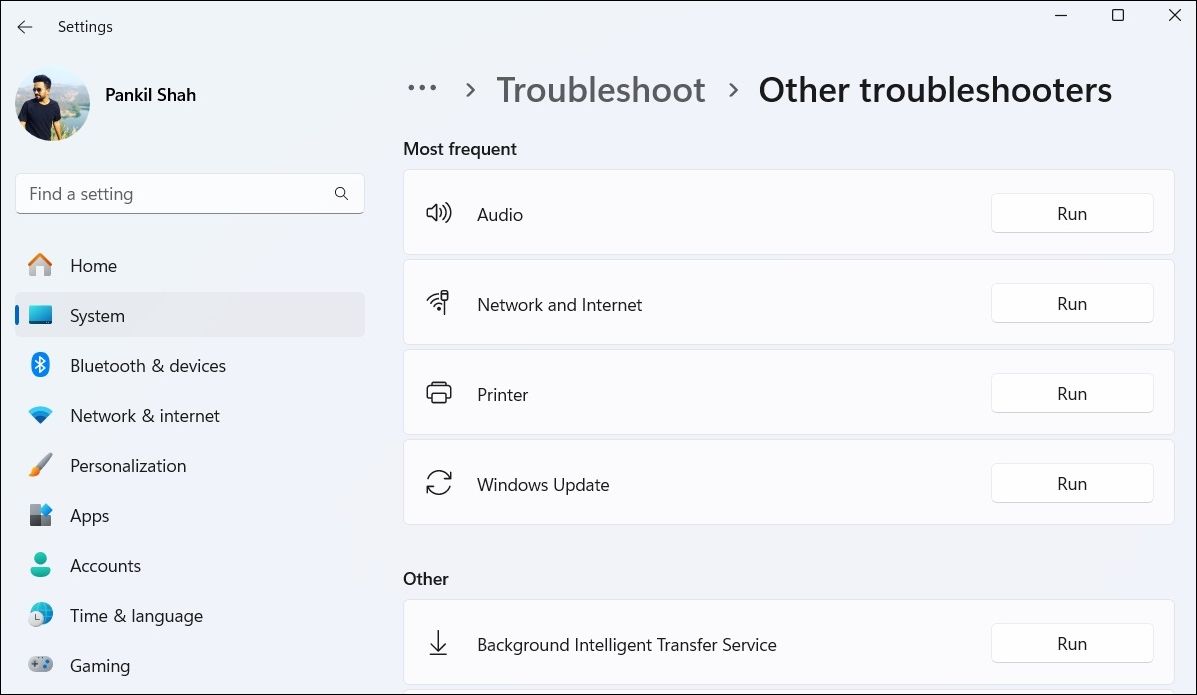The image size is (1197, 695).
Task: Click the Network and Internet wifi icon
Action: (438, 303)
